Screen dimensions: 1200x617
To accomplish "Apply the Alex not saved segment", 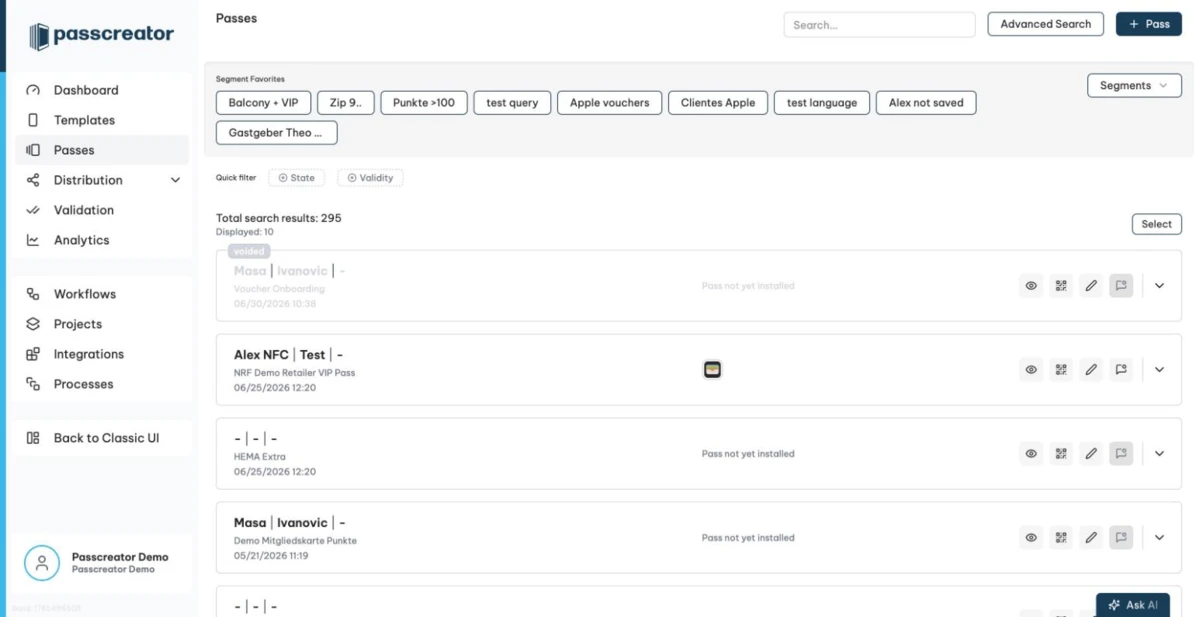I will tap(926, 102).
